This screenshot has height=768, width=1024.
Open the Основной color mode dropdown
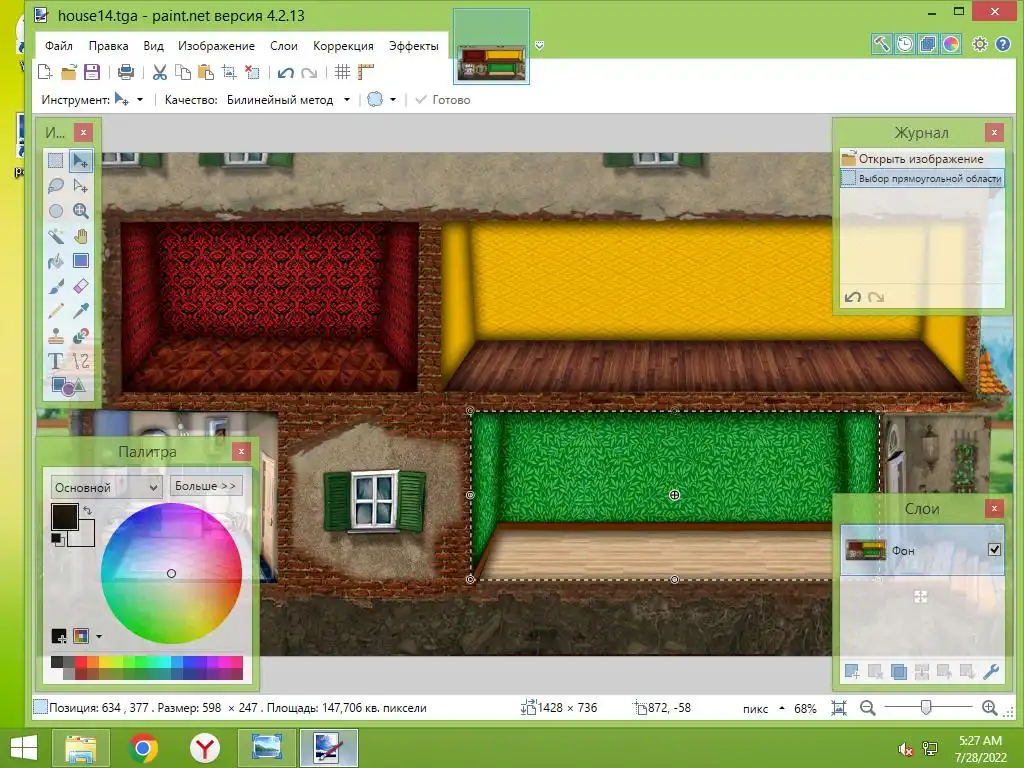click(x=106, y=487)
